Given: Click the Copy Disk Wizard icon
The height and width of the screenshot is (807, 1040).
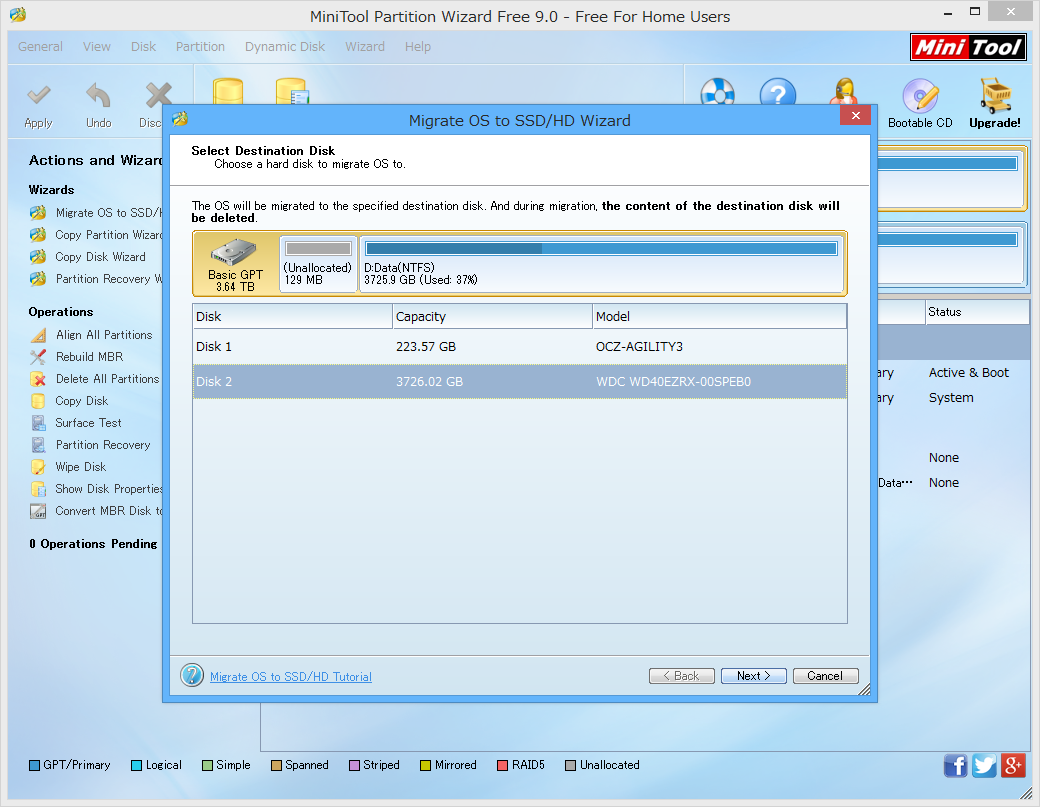Looking at the screenshot, I should [x=38, y=257].
